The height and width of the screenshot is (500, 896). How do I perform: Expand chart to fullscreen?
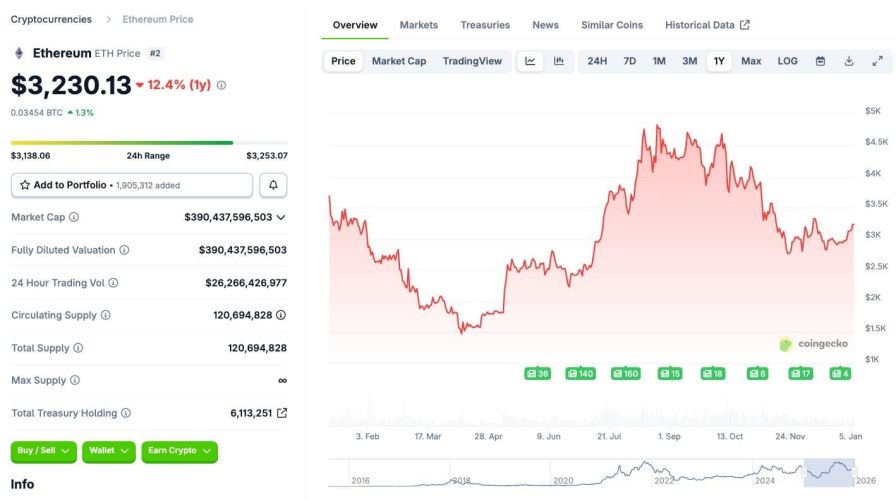[x=877, y=61]
